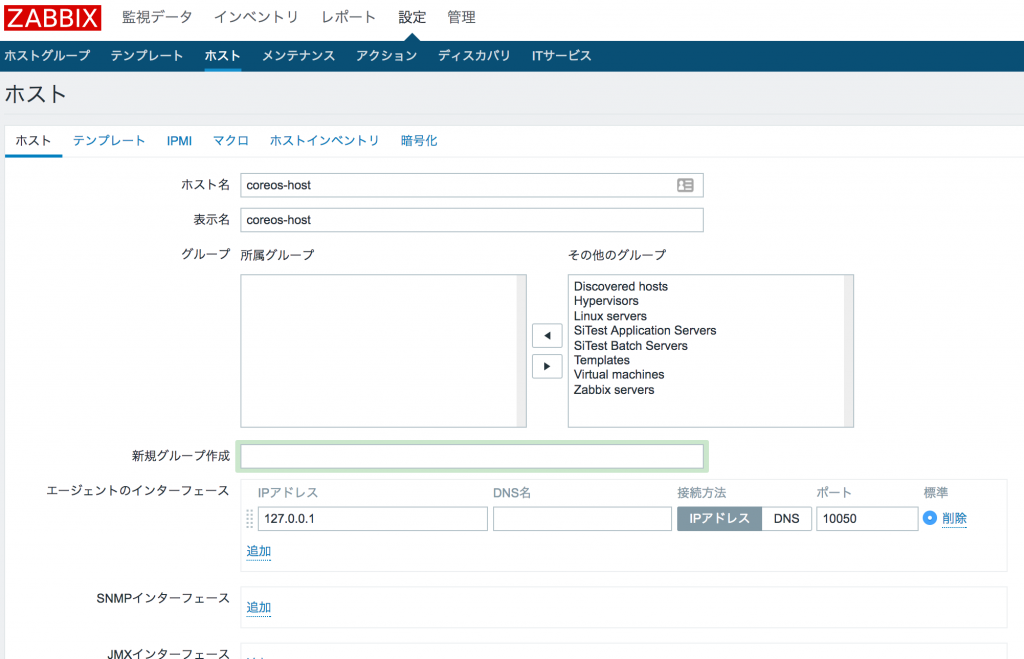1024x659 pixels.
Task: Go to メンテナンス section
Action: [298, 56]
